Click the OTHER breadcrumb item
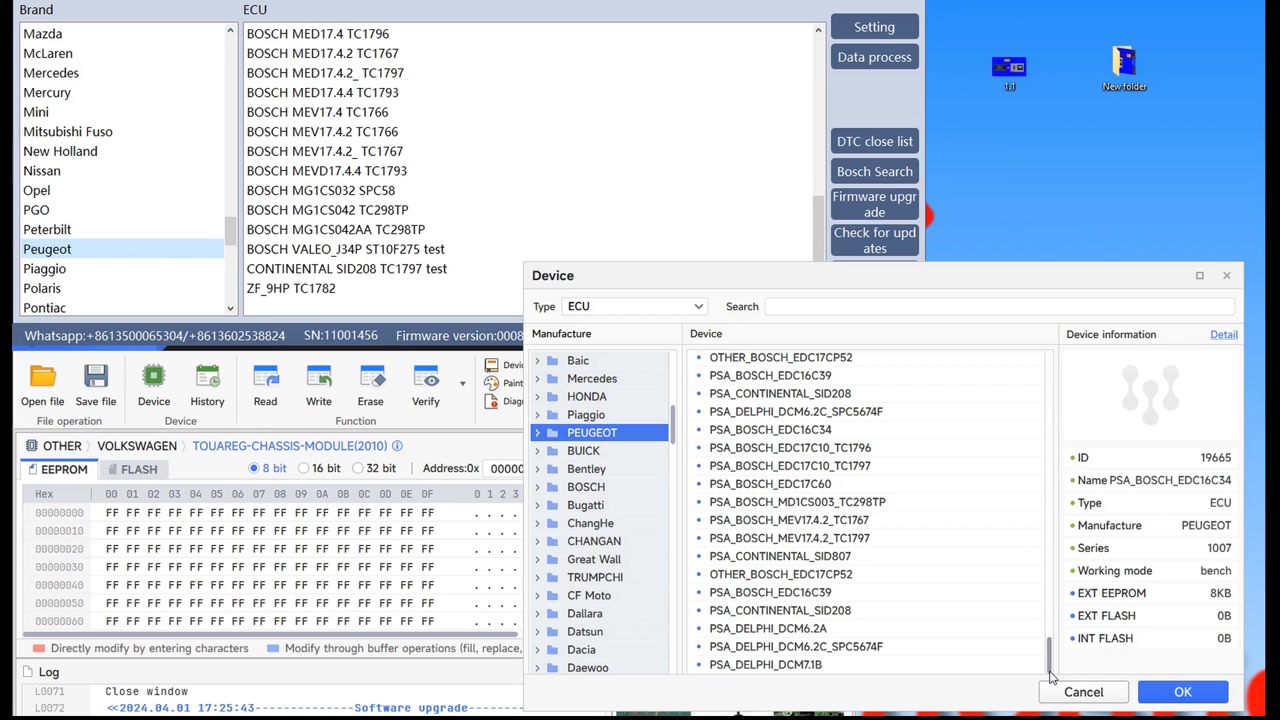 62,446
